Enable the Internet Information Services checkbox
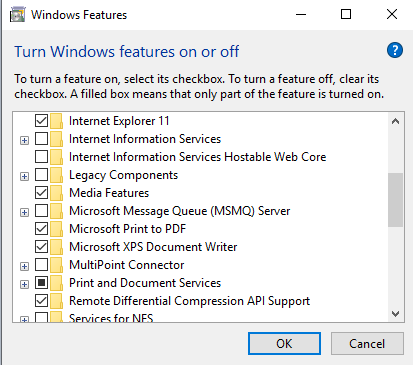 tap(41, 138)
